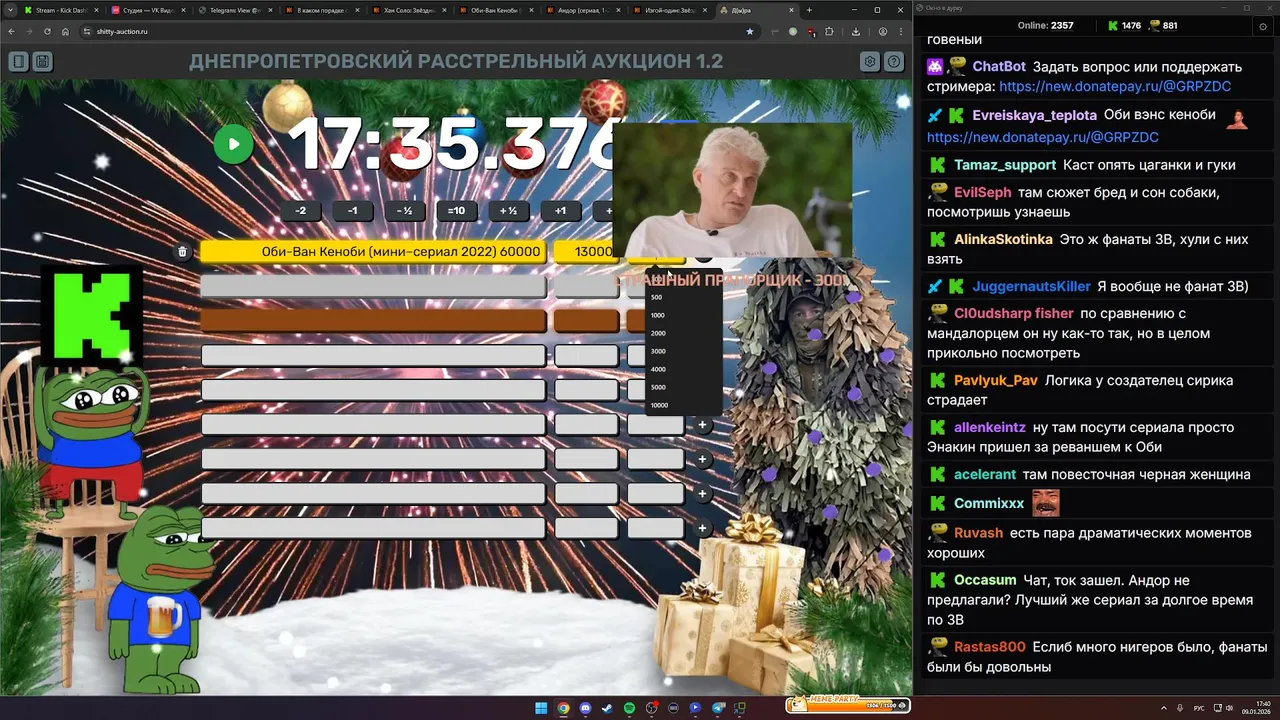Click the brown highlighted lot name field
The height and width of the screenshot is (720, 1280).
point(373,321)
